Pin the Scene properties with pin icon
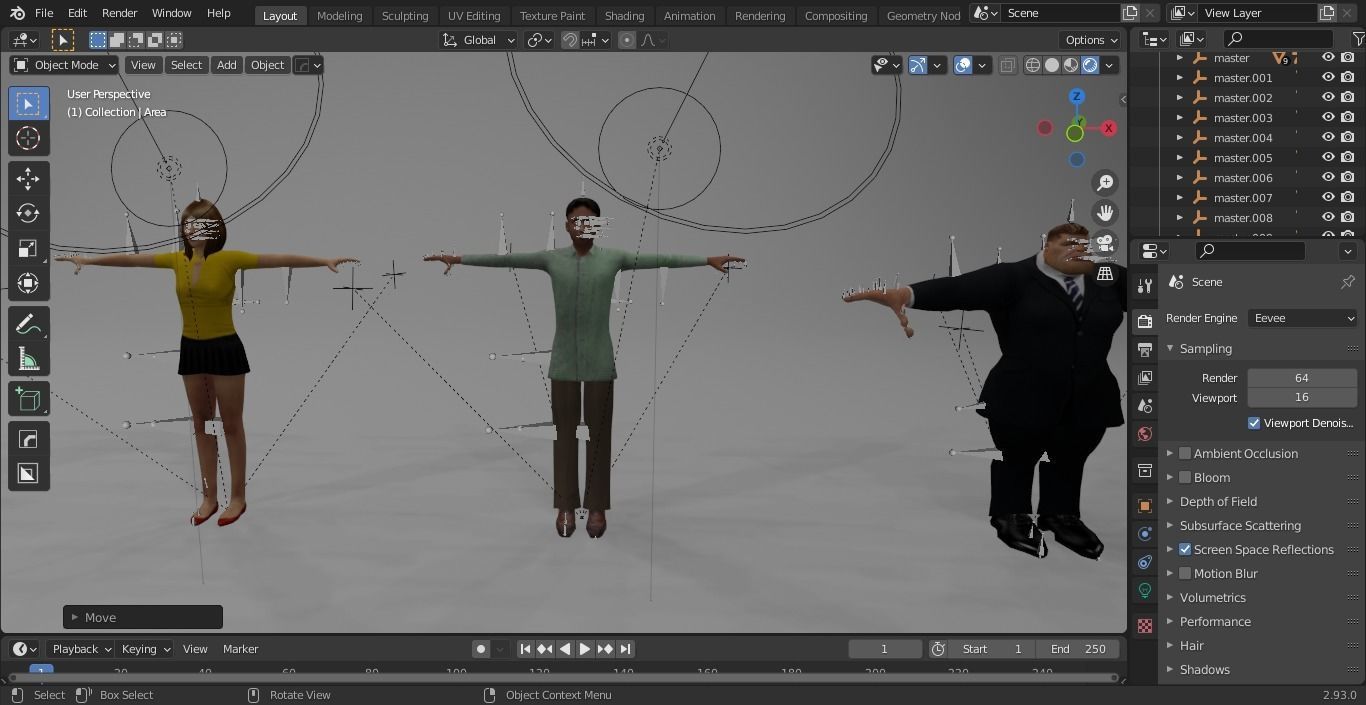Image resolution: width=1366 pixels, height=705 pixels. (1347, 282)
